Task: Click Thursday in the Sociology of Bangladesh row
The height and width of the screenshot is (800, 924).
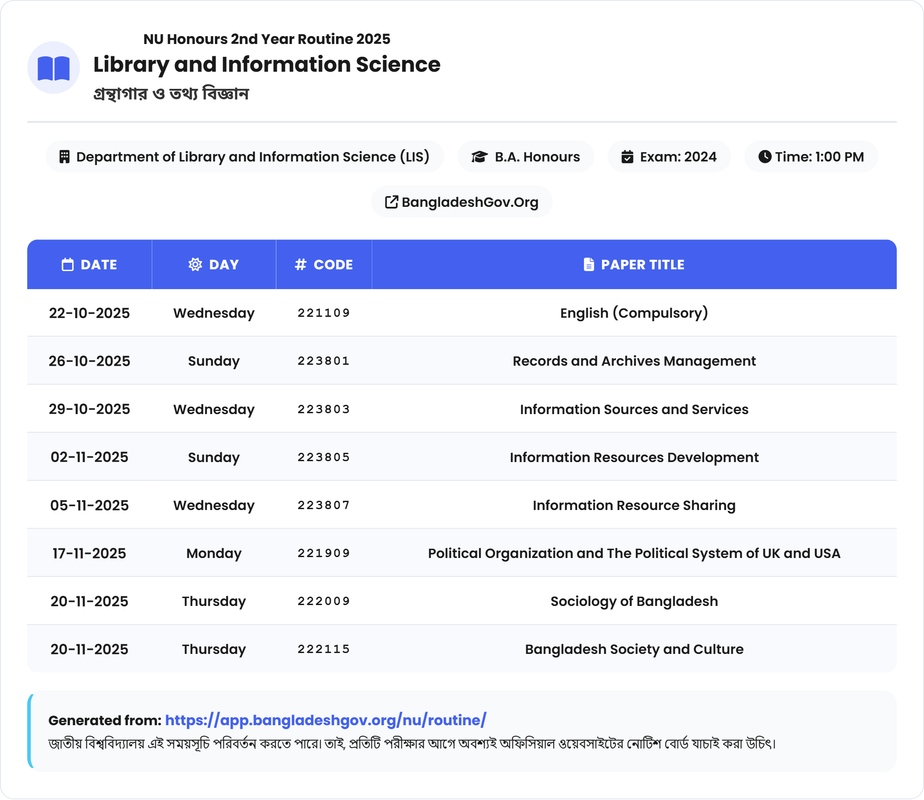Action: [x=214, y=601]
